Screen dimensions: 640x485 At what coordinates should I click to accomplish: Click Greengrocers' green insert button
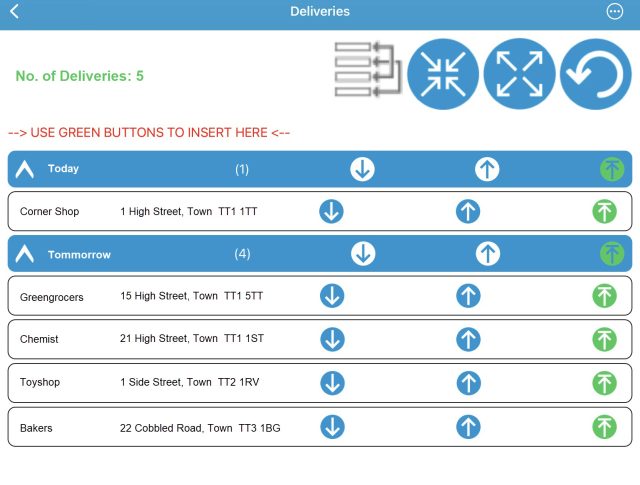tap(604, 296)
